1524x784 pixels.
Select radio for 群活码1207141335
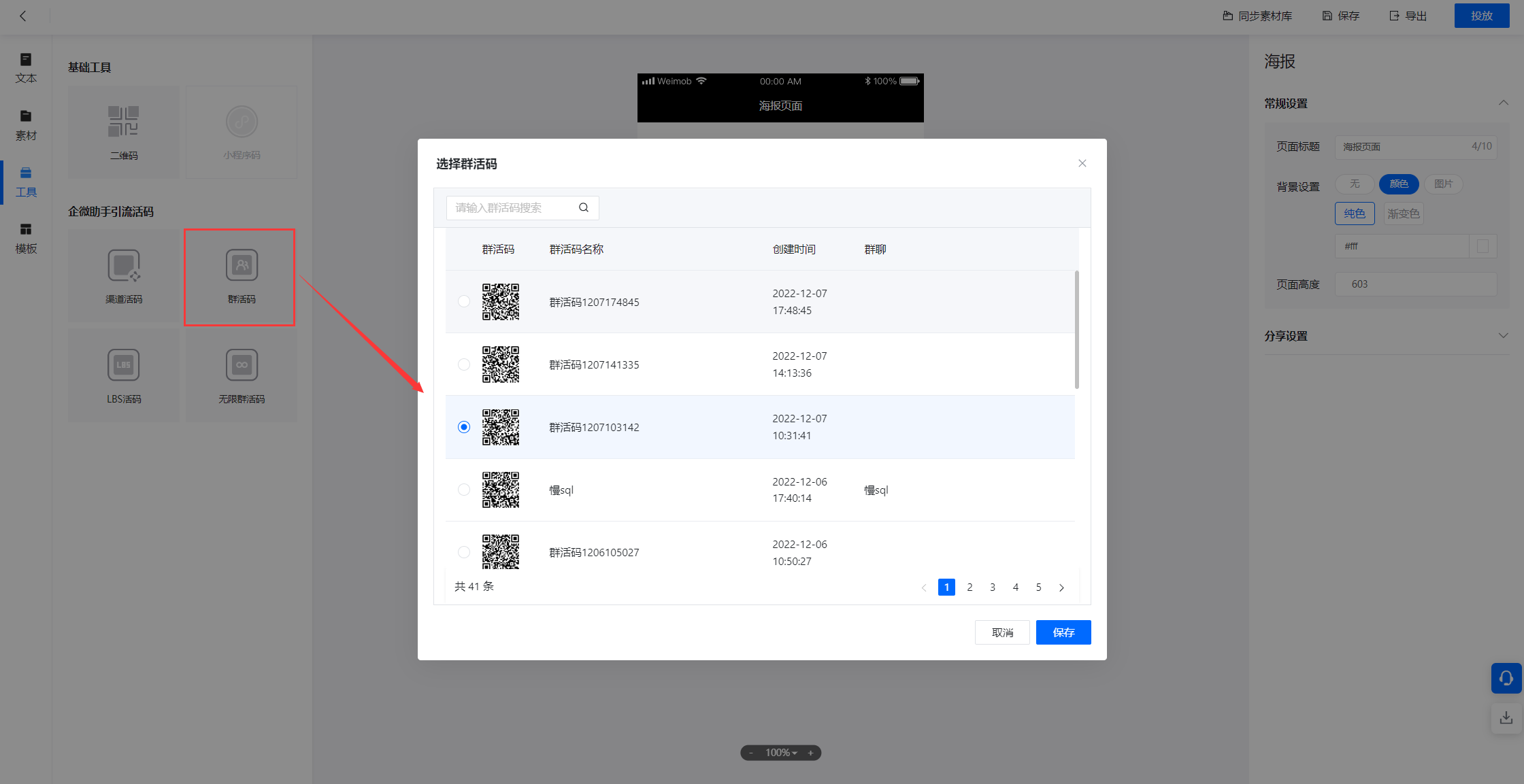464,364
